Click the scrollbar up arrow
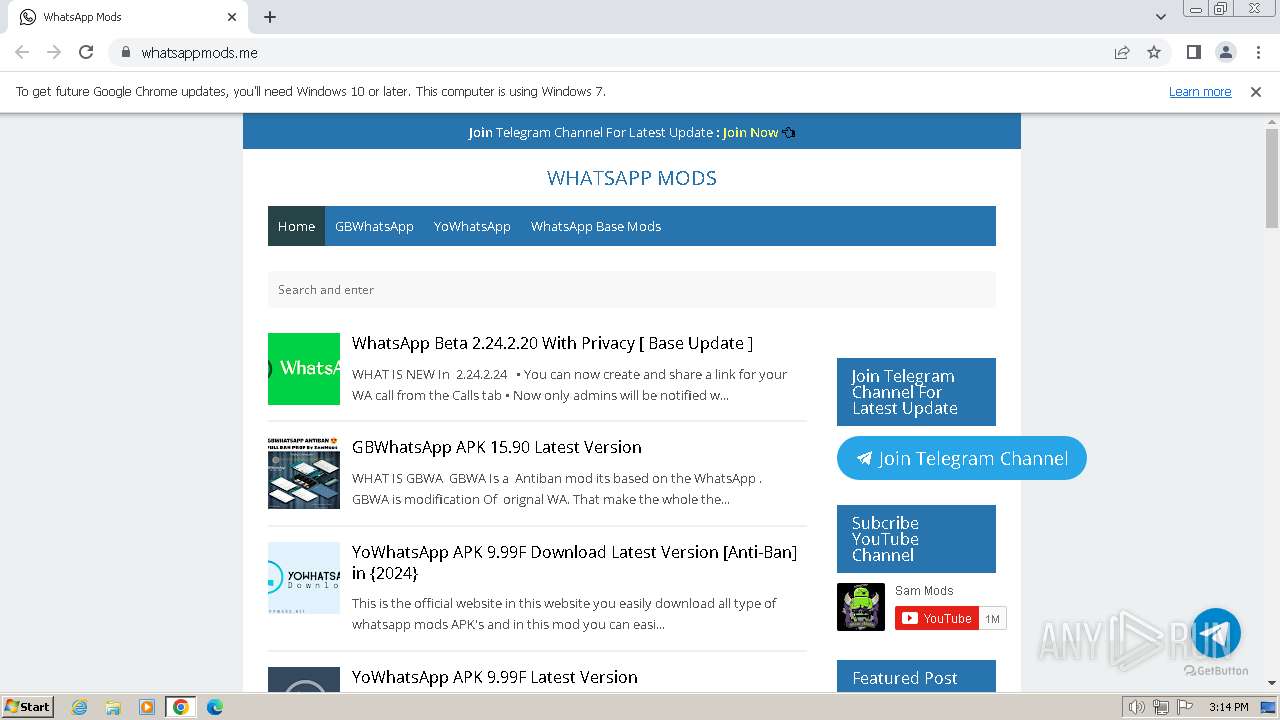The height and width of the screenshot is (720, 1280). coord(1272,121)
